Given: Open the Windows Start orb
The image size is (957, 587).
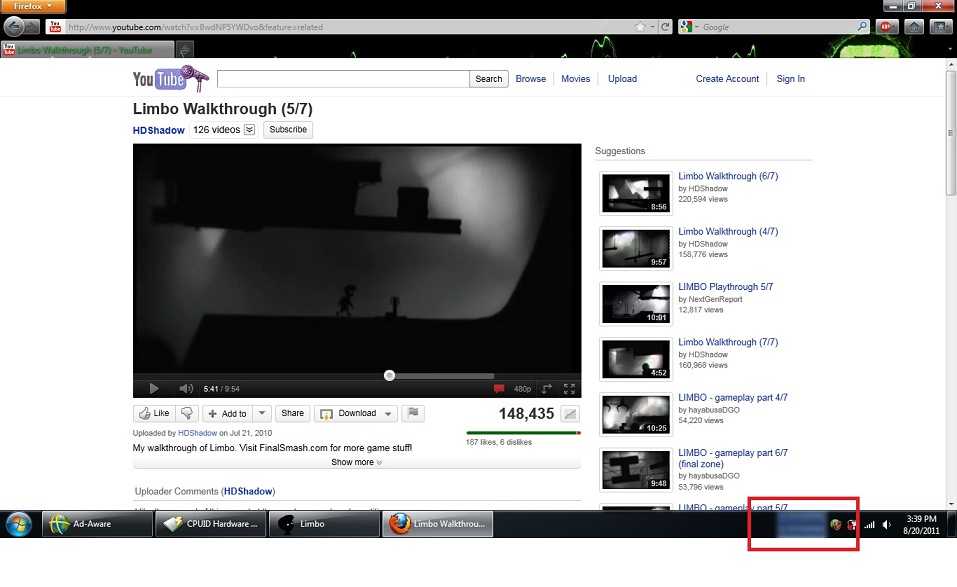Looking at the screenshot, I should click(18, 524).
